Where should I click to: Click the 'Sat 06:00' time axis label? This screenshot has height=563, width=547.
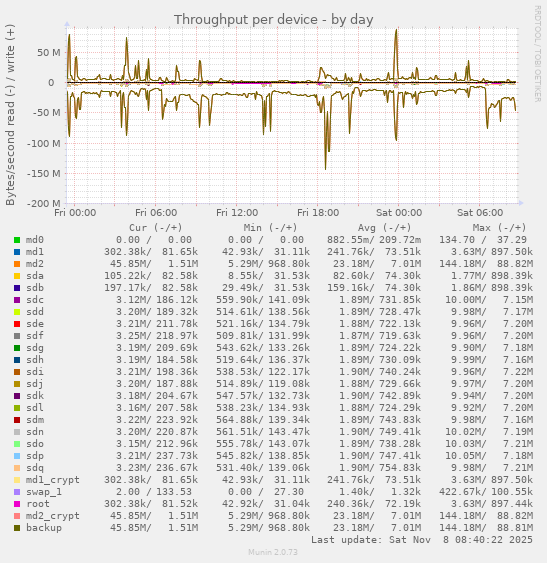pos(480,213)
